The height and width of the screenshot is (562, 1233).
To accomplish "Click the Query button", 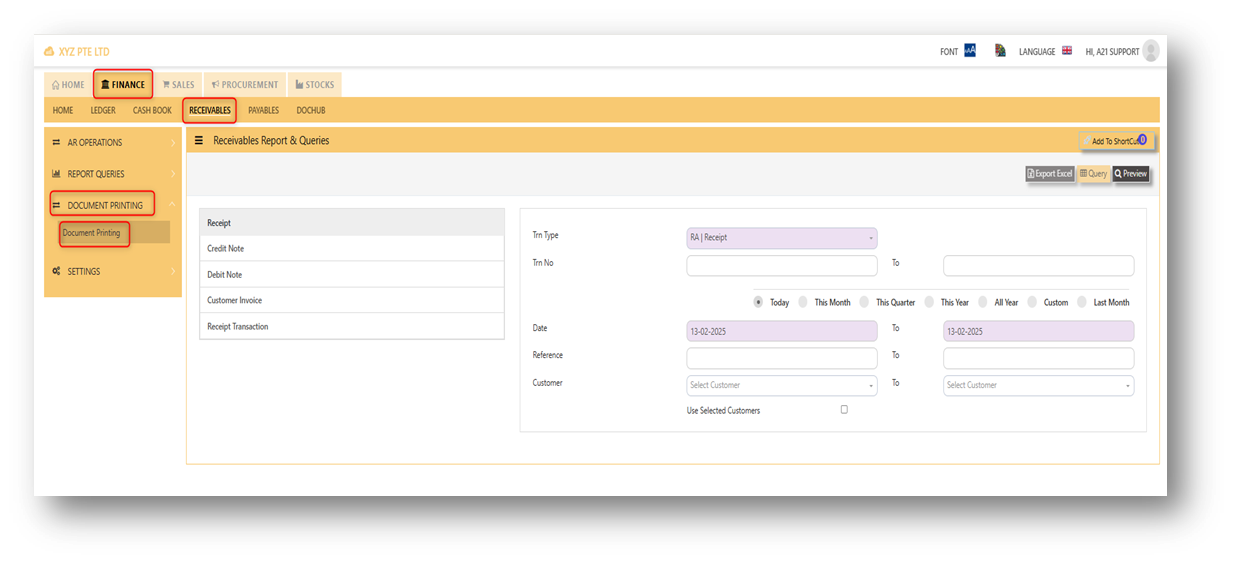I will [x=1094, y=174].
